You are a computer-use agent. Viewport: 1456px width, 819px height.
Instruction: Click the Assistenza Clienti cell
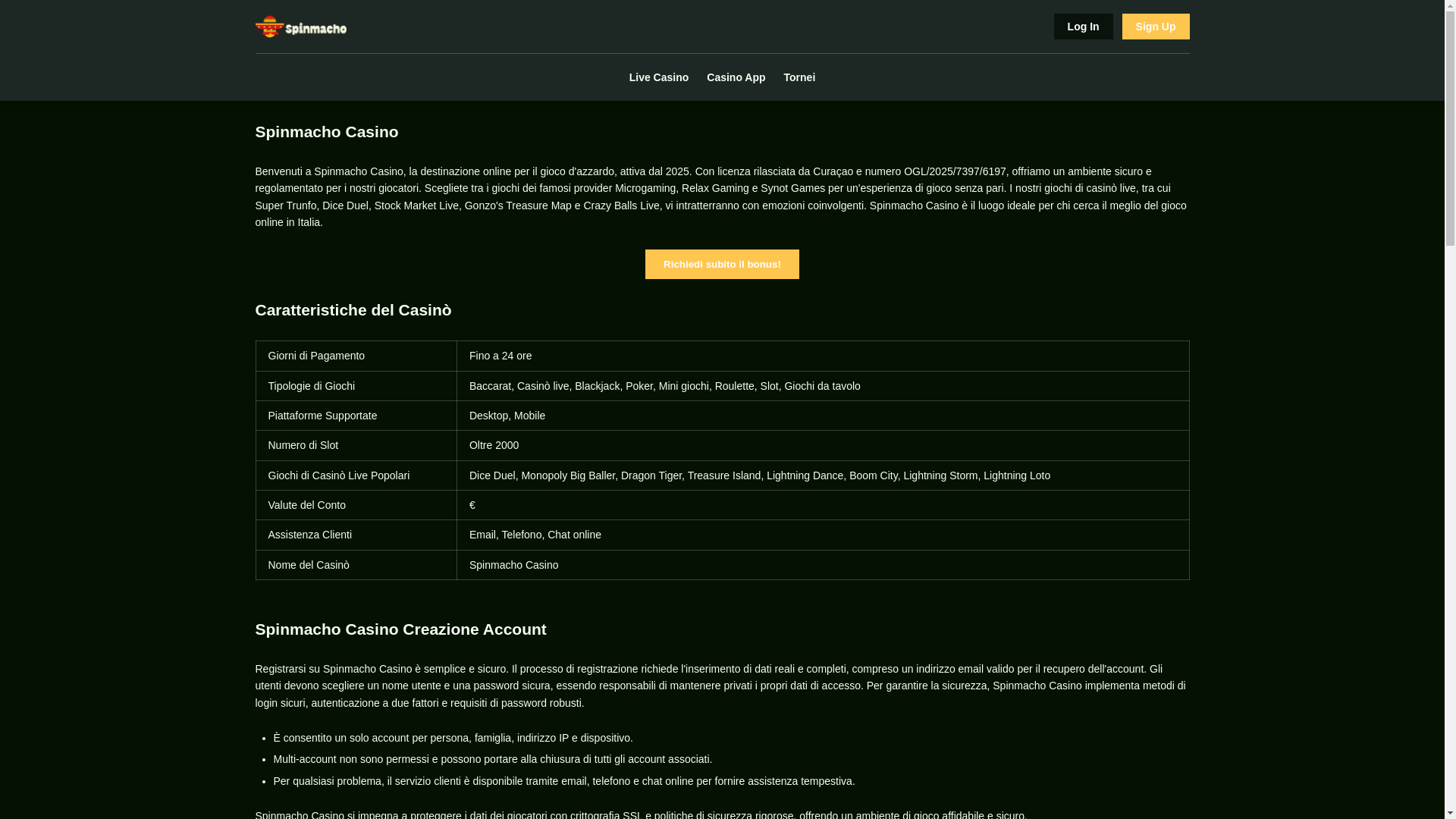pyautogui.click(x=356, y=535)
